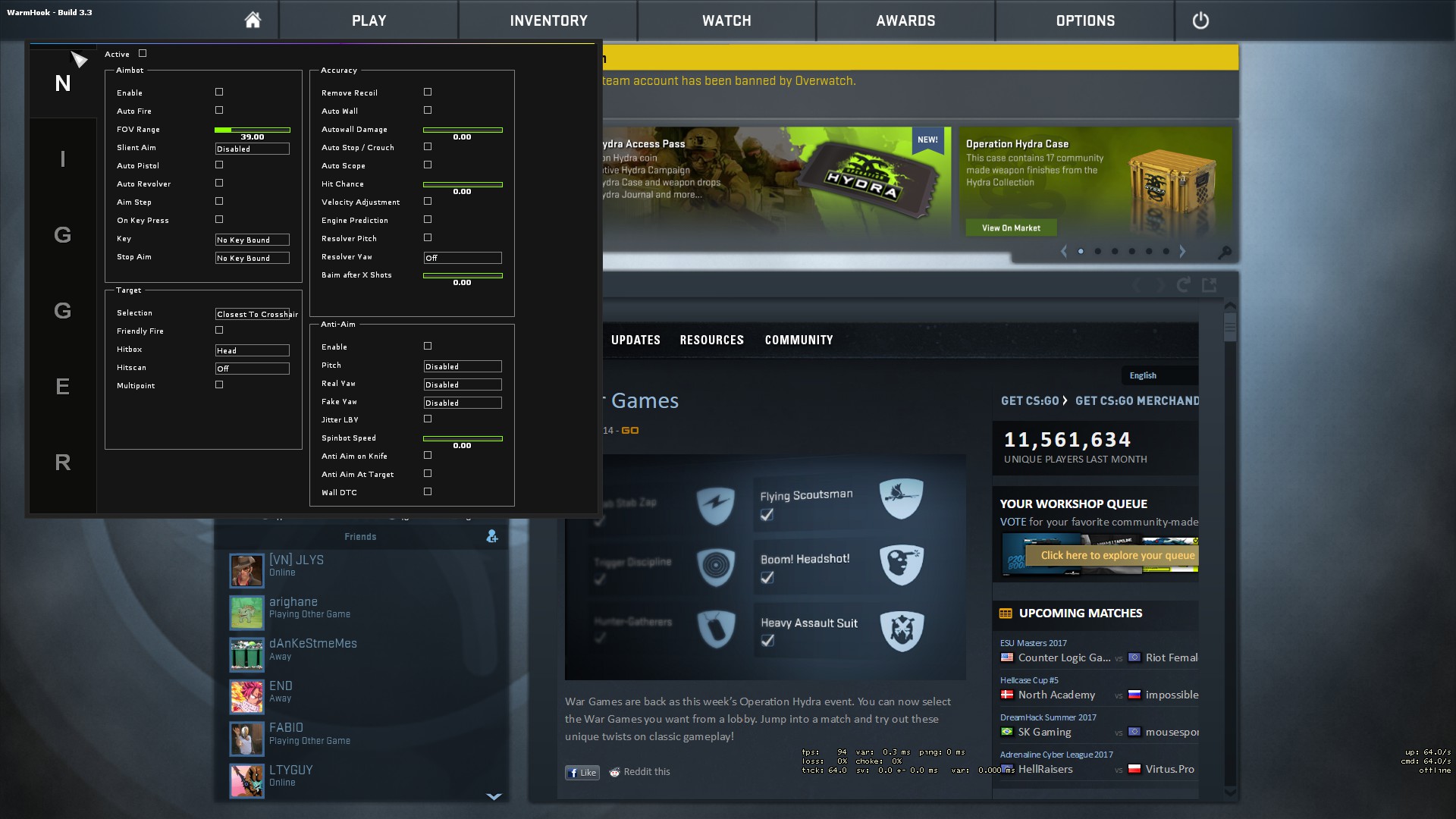Open the AWARDS menu

click(x=905, y=20)
